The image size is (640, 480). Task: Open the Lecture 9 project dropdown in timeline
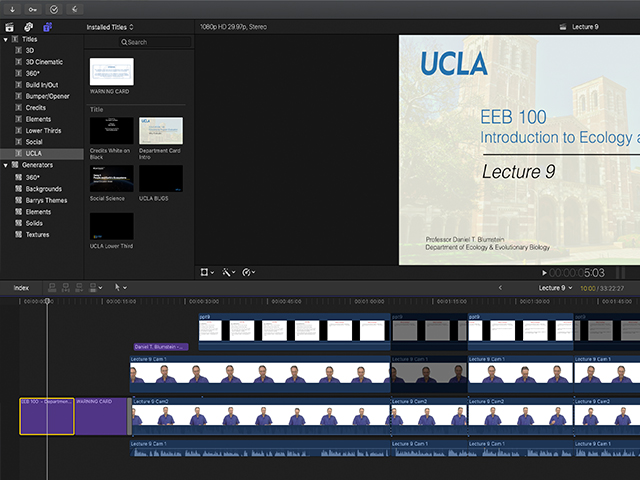coord(553,288)
